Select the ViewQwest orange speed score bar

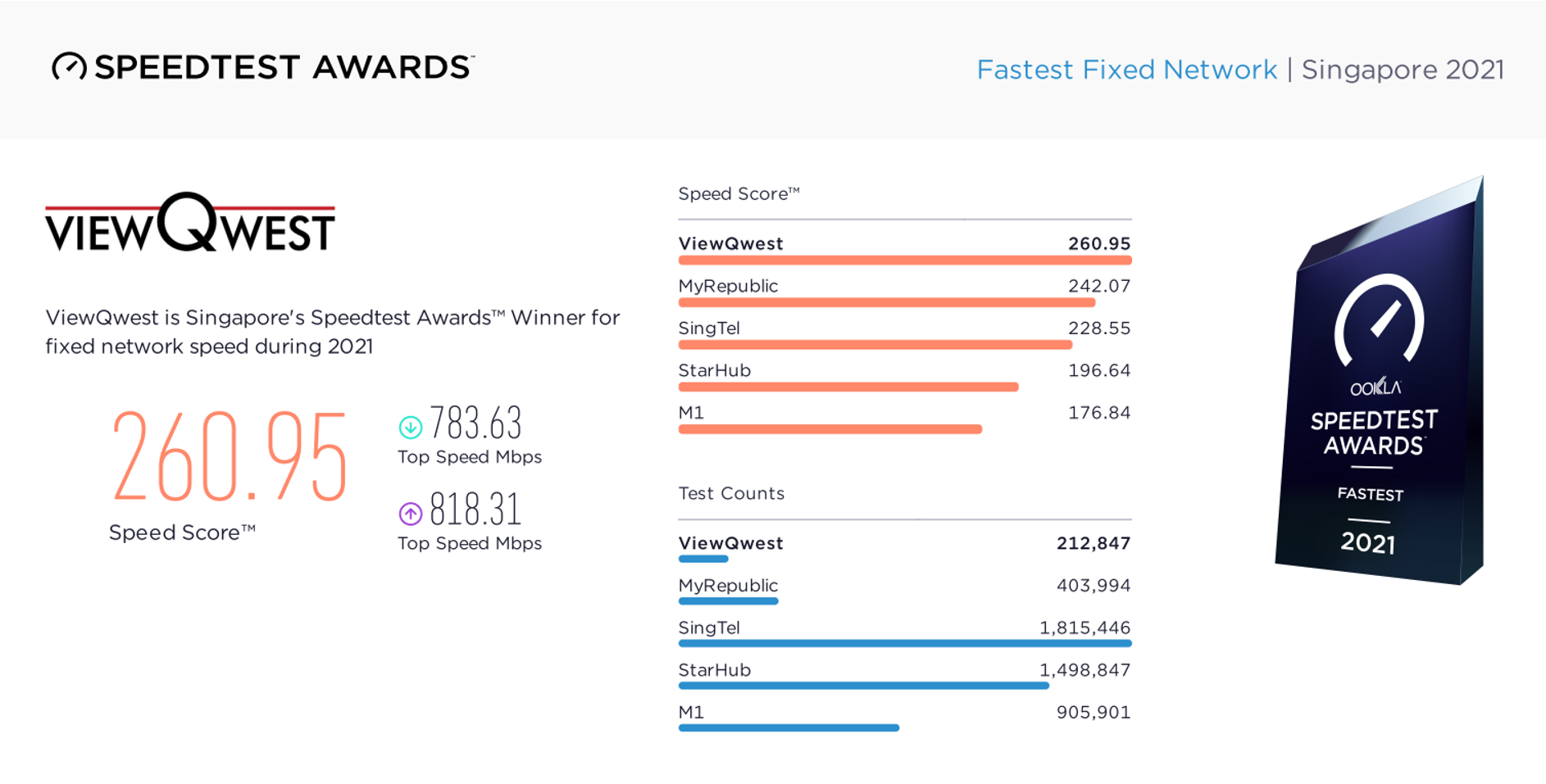click(904, 261)
